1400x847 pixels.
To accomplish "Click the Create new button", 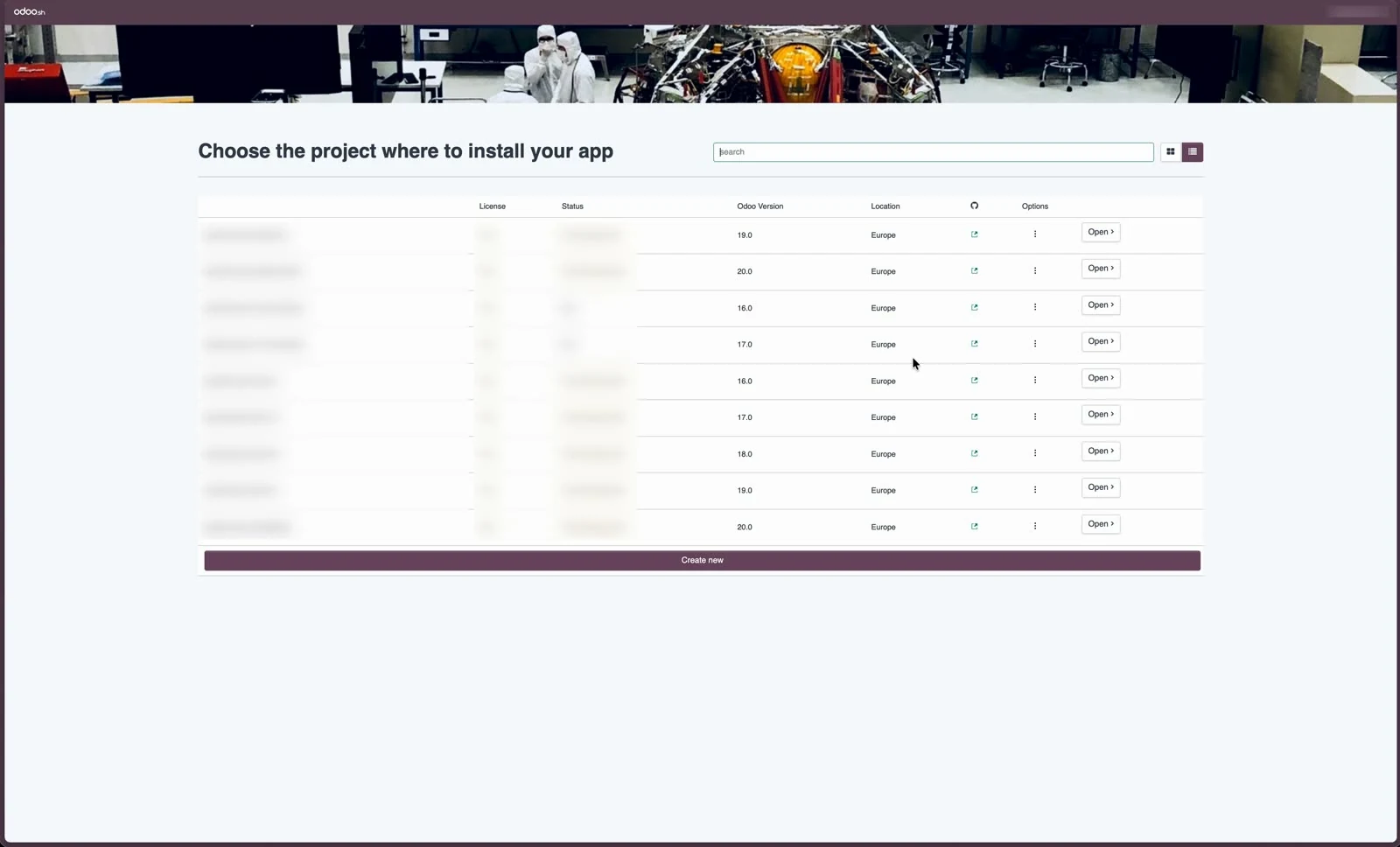I will click(702, 561).
